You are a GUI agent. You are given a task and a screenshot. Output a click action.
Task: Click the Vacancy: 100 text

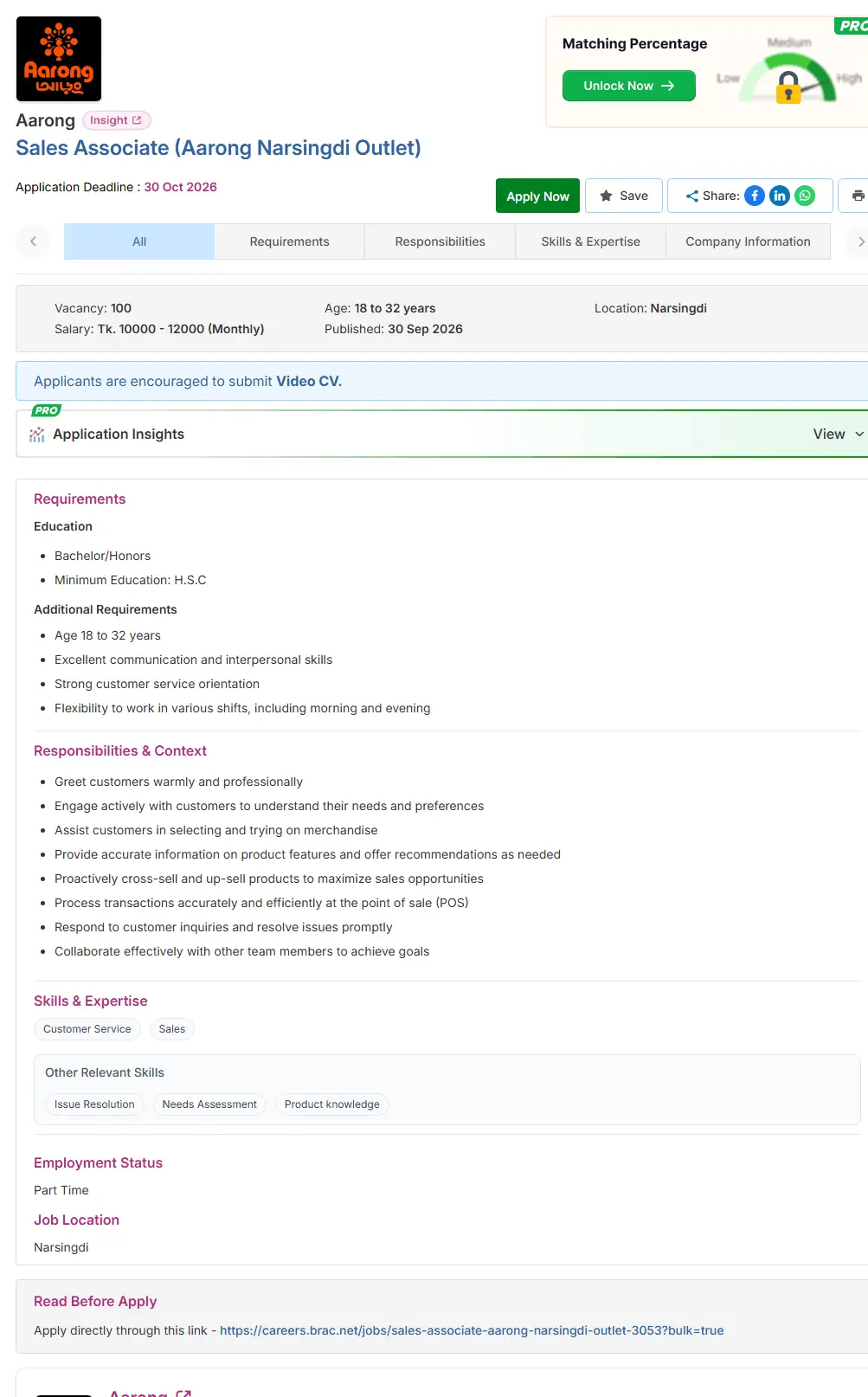point(93,308)
